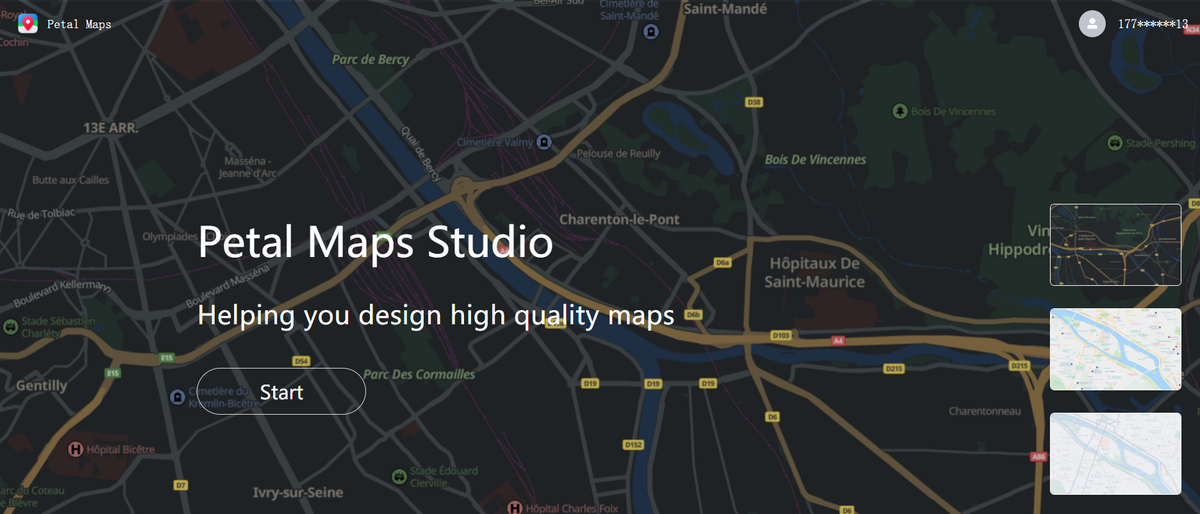Click the D38 road shield
The width and height of the screenshot is (1200, 514).
coord(754,102)
